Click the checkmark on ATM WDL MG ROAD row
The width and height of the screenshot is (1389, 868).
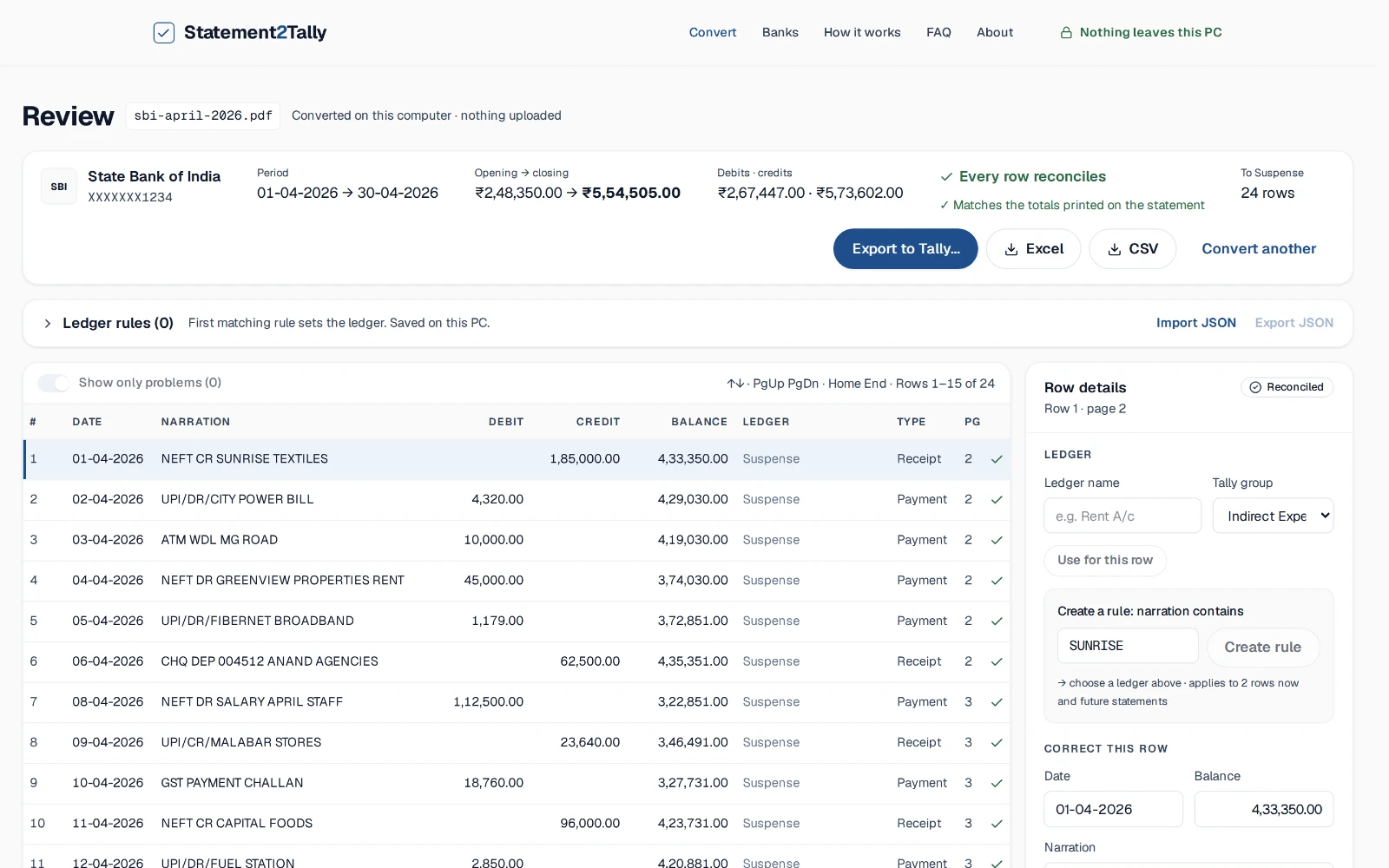[x=997, y=540]
